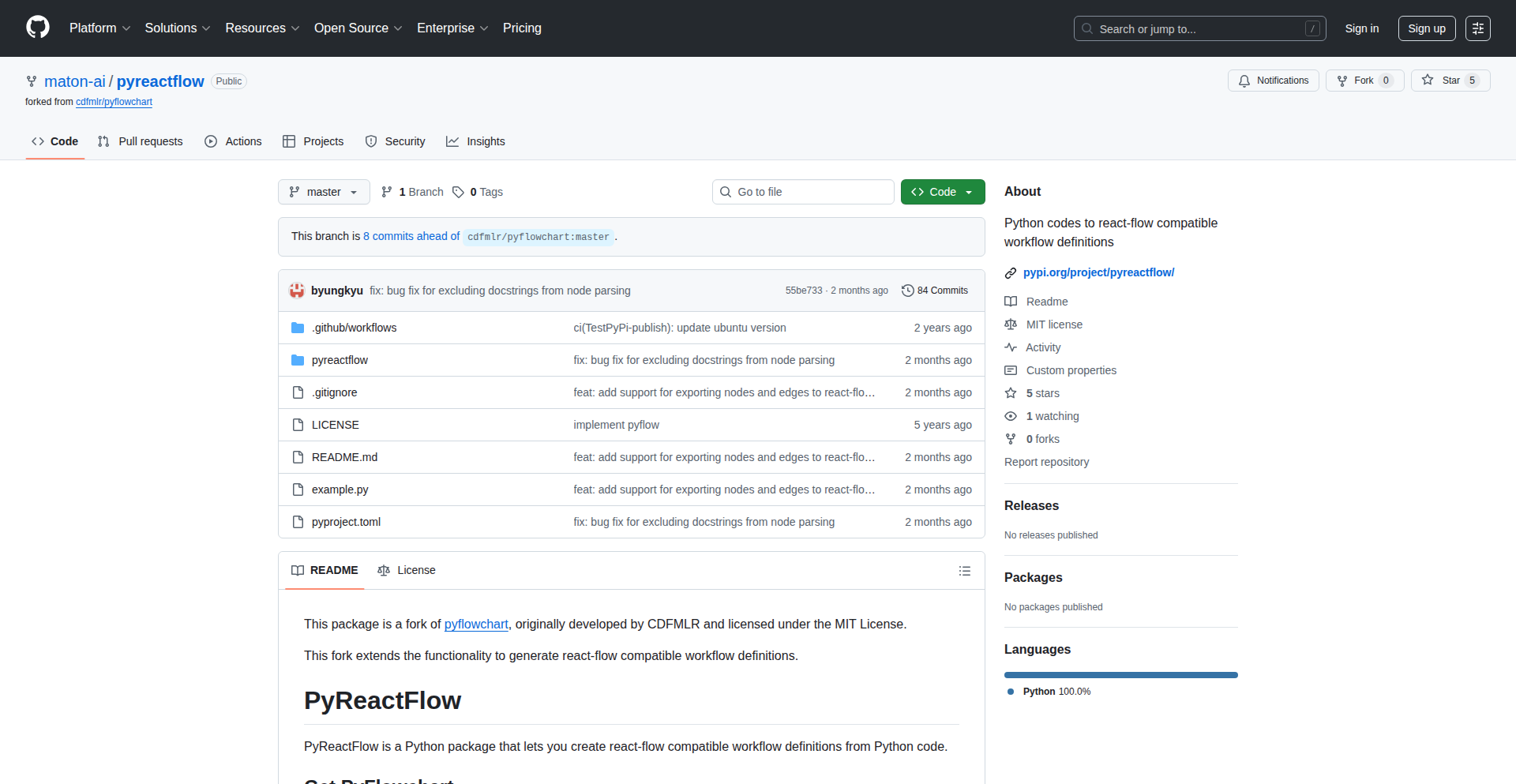The height and width of the screenshot is (784, 1516).
Task: Switch to the Actions tab
Action: click(x=233, y=141)
